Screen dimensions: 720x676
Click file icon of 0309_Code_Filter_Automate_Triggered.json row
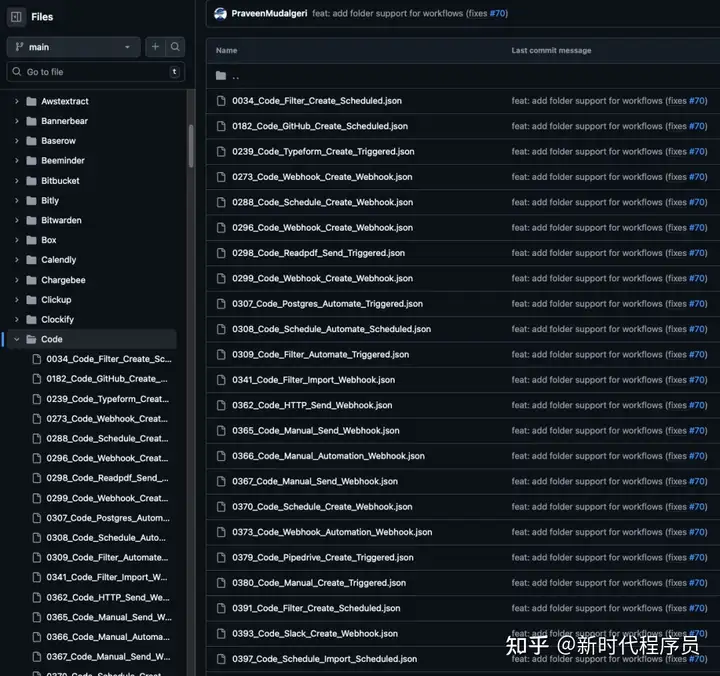click(221, 354)
